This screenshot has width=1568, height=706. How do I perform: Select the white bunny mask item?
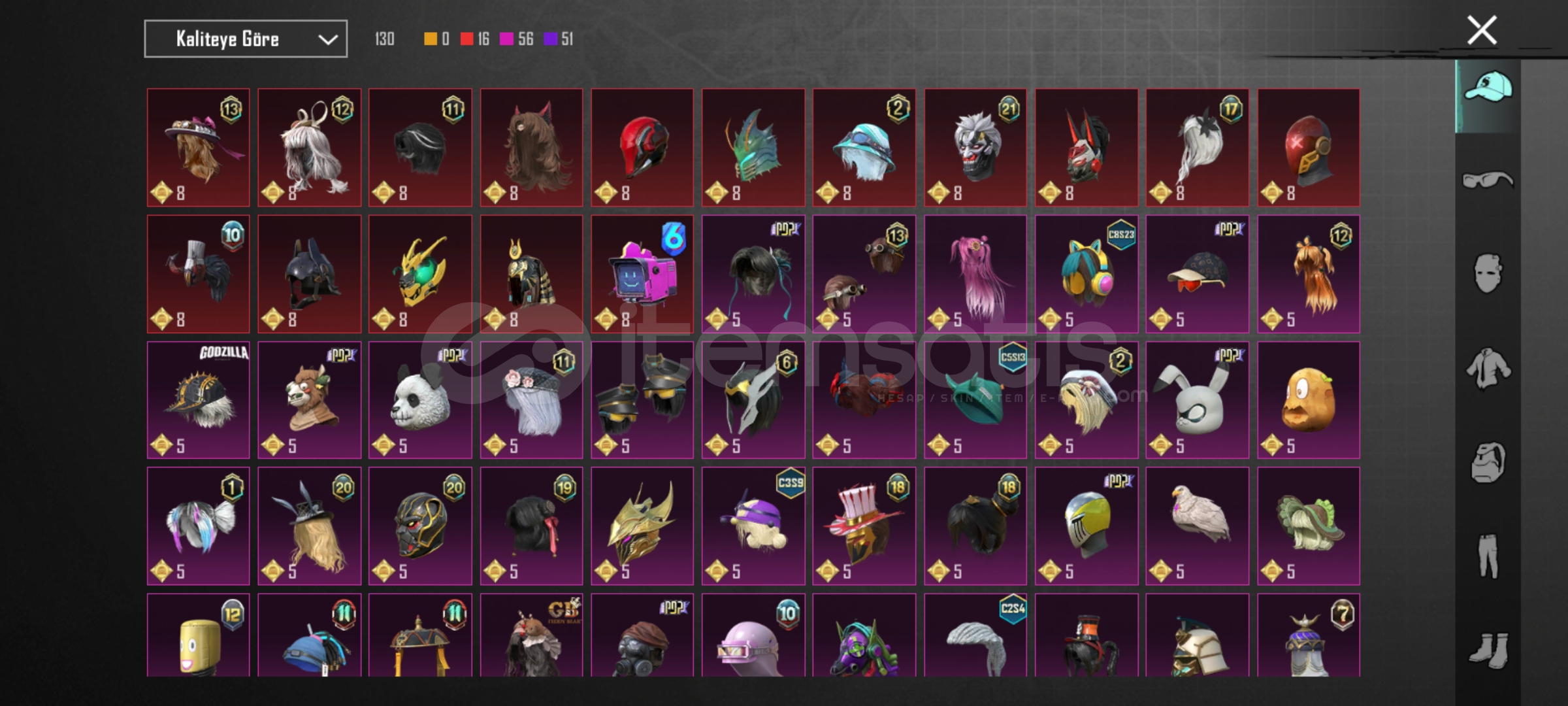tap(1197, 400)
